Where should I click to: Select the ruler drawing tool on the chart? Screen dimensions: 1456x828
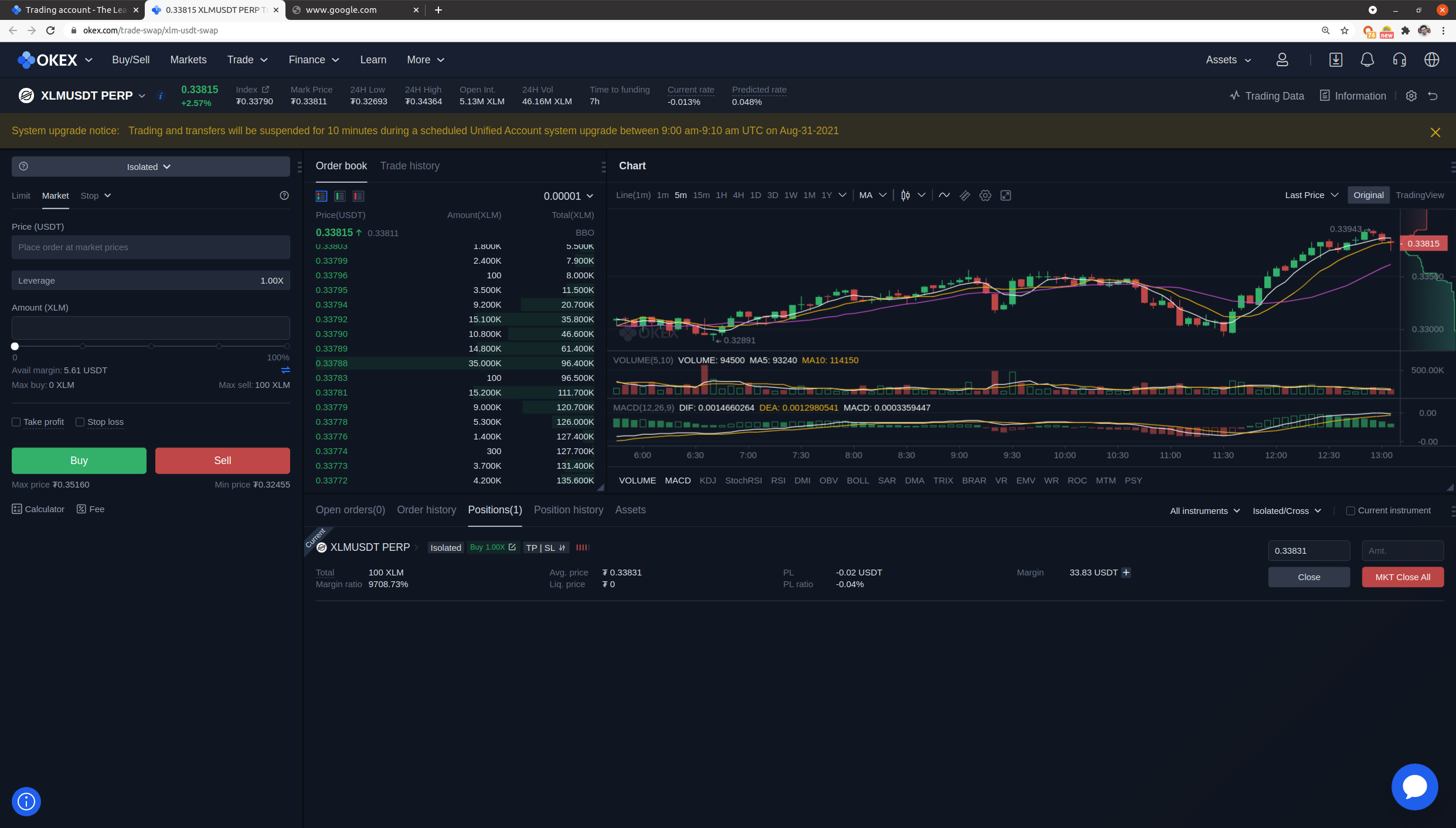point(964,195)
